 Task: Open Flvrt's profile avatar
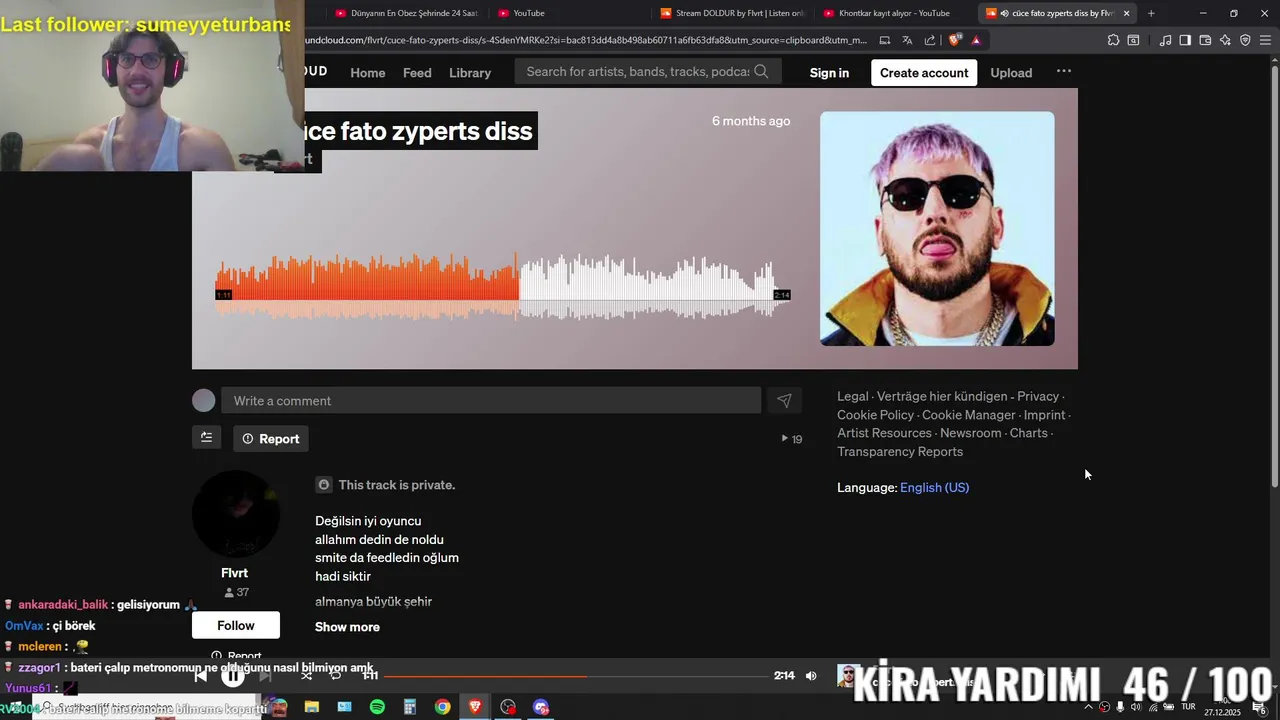click(x=236, y=514)
